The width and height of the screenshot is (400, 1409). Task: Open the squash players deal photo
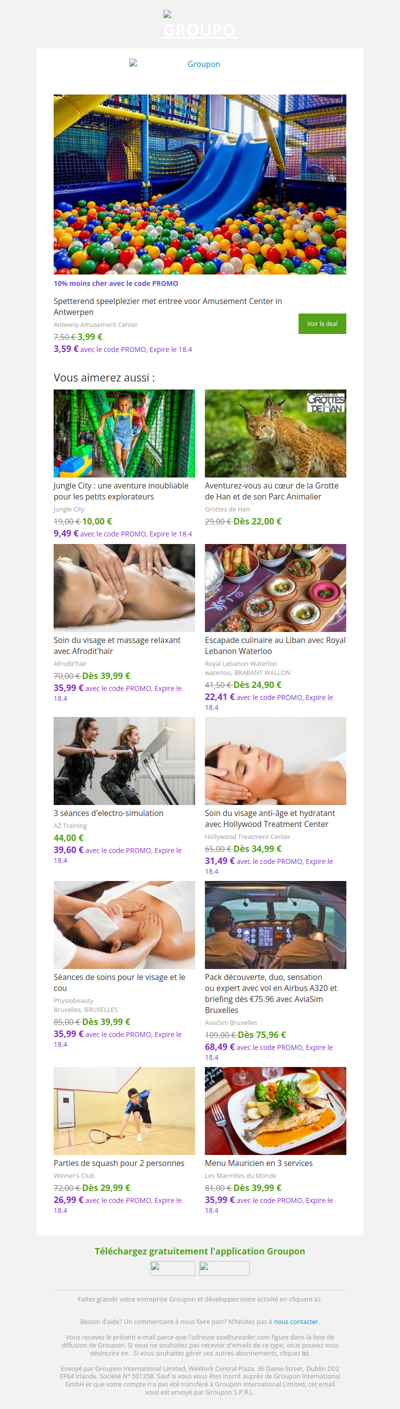click(x=124, y=1111)
